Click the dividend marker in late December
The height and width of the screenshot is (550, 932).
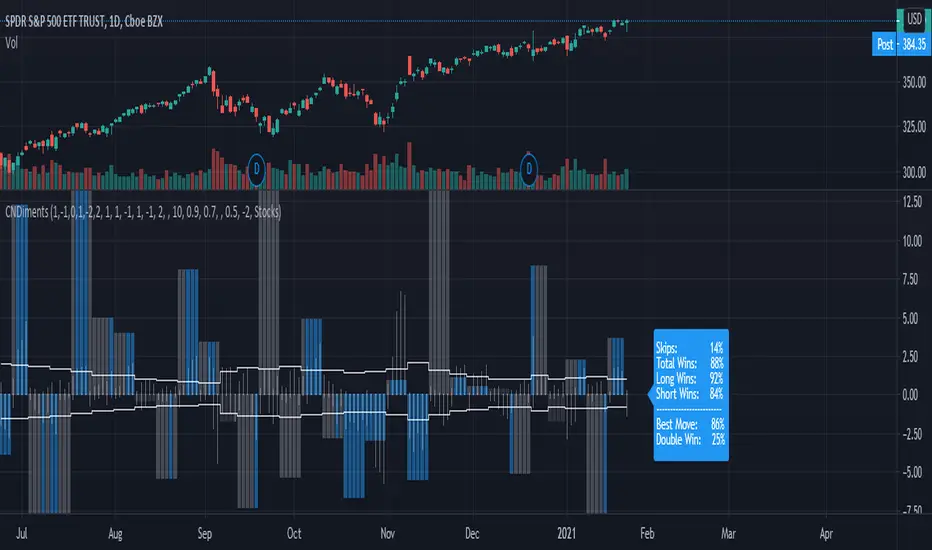[x=528, y=169]
